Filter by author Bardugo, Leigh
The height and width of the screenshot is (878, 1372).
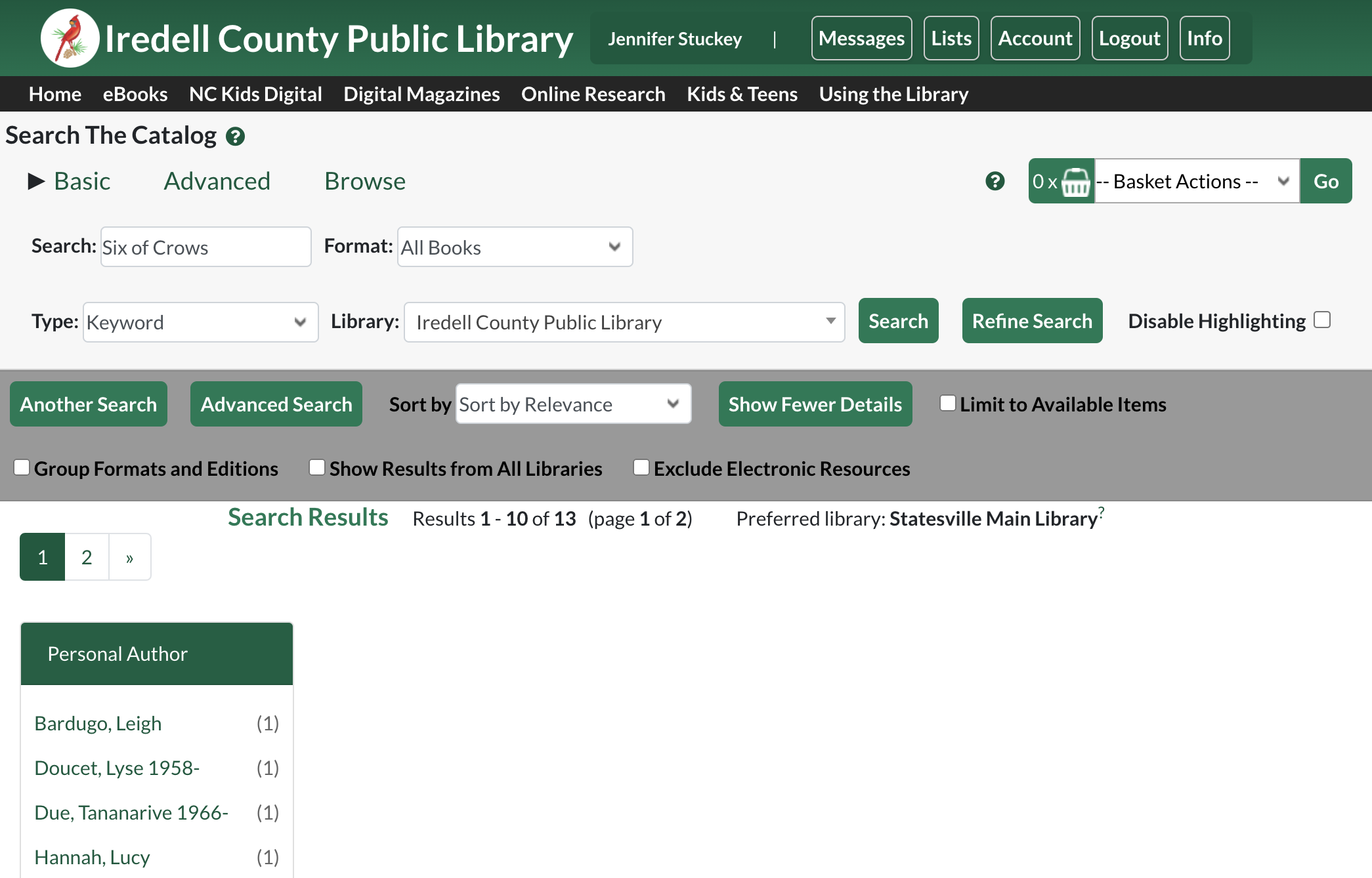click(x=98, y=723)
